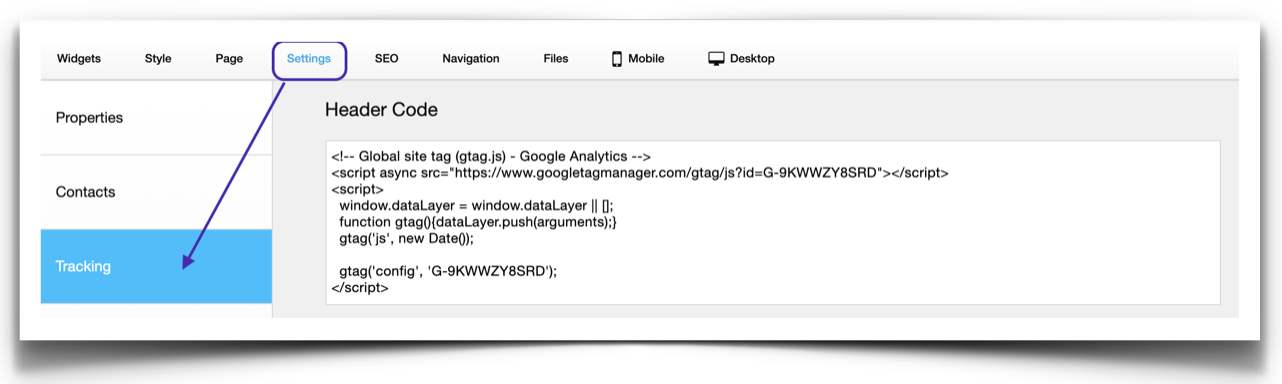Click the Global site tag comment line

491,156
